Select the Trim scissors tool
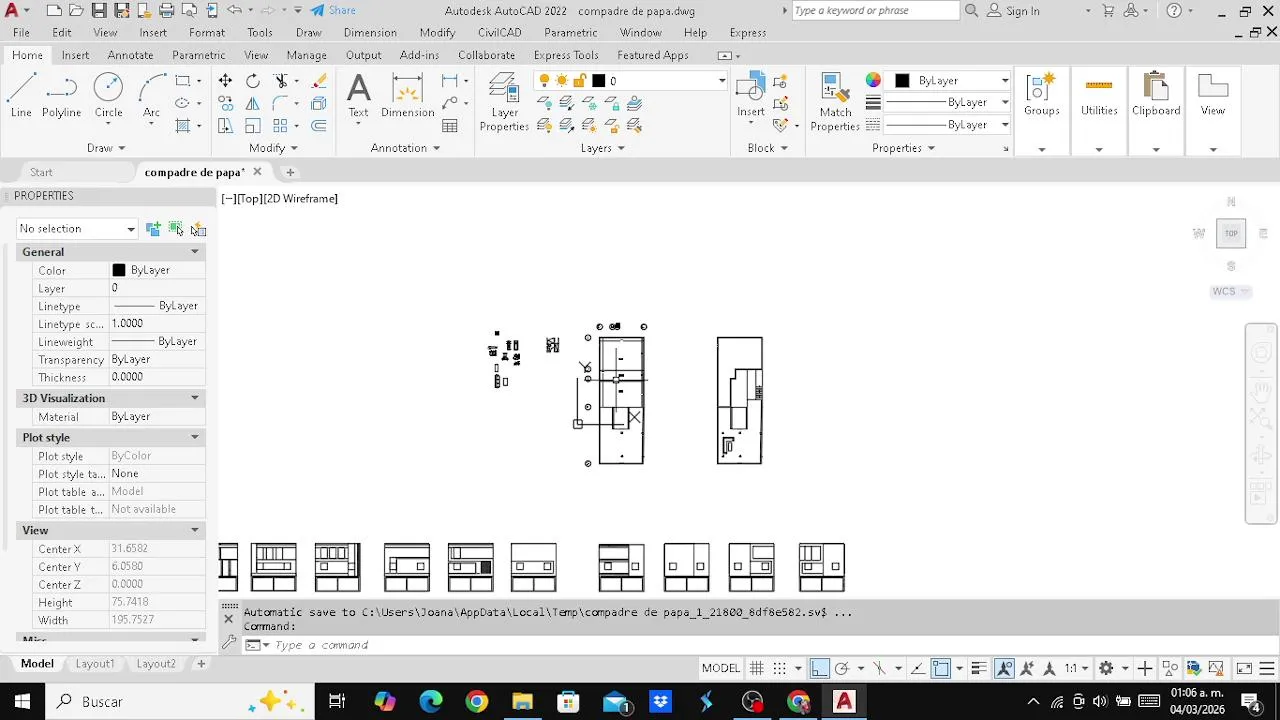Screen dimensions: 1280x720 click(x=281, y=81)
